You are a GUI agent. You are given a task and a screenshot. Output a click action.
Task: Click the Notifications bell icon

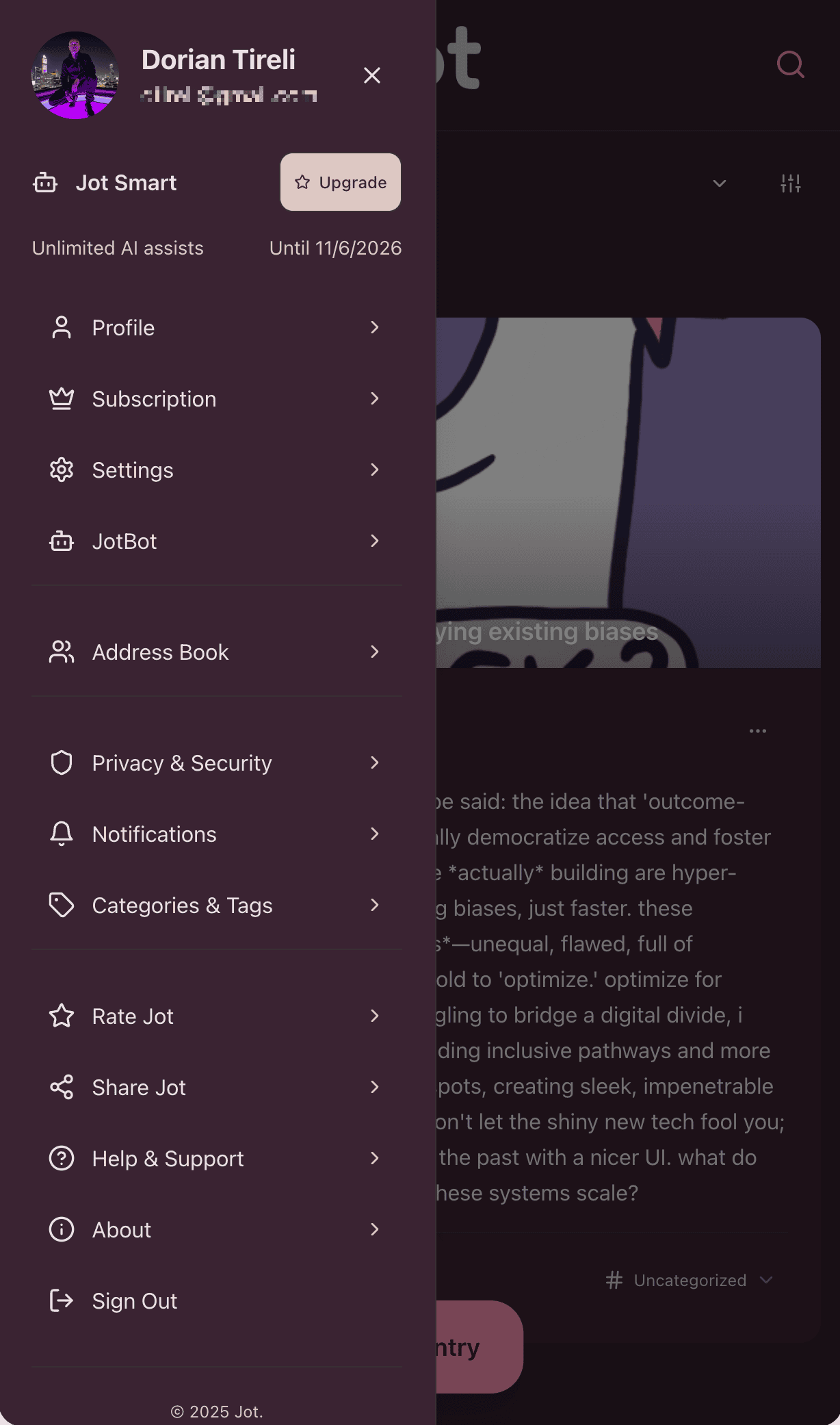click(x=62, y=834)
